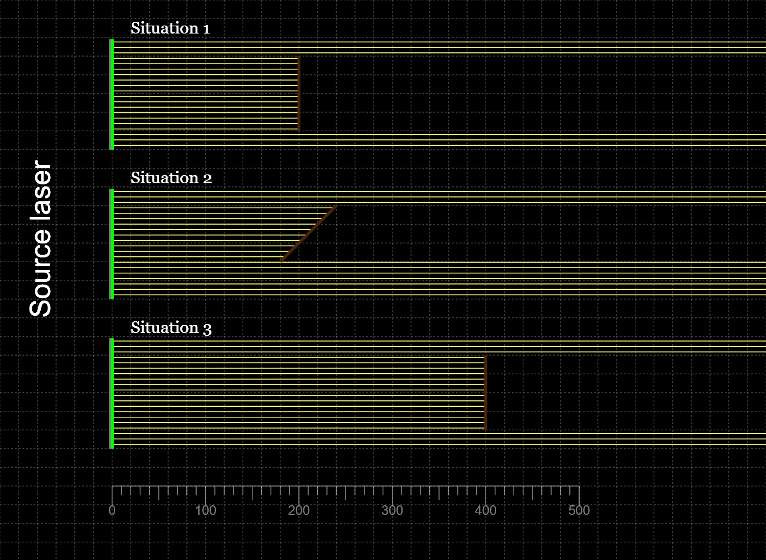The height and width of the screenshot is (560, 766).
Task: Click the 300 label on the ruler
Action: pos(392,511)
